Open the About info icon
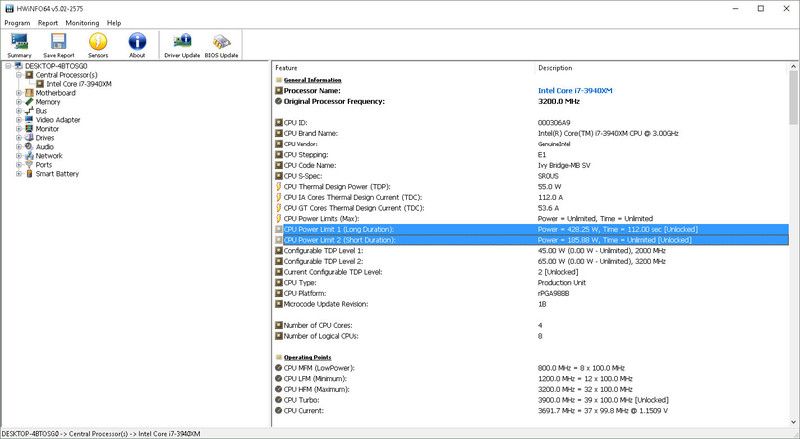Screen dimensions: 800x439 [137, 45]
